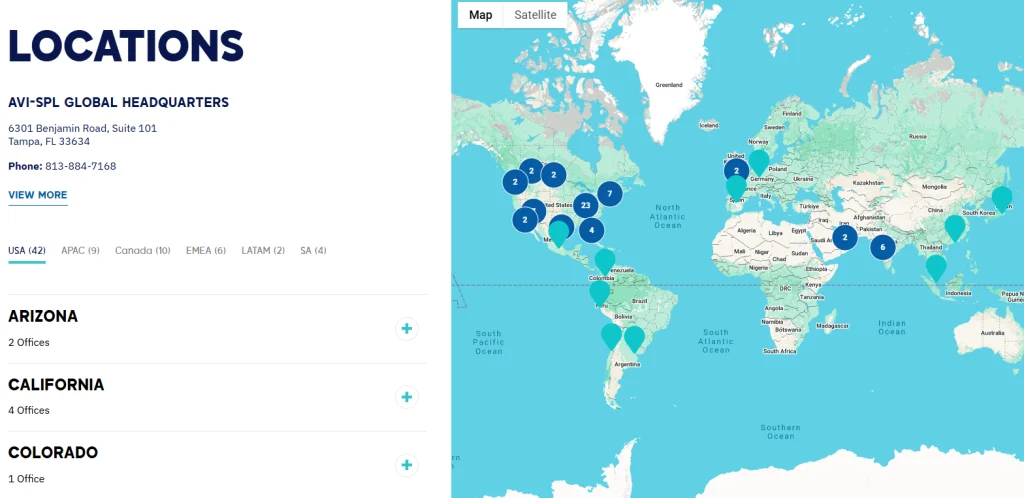Select the teal pin over Japan

1002,198
